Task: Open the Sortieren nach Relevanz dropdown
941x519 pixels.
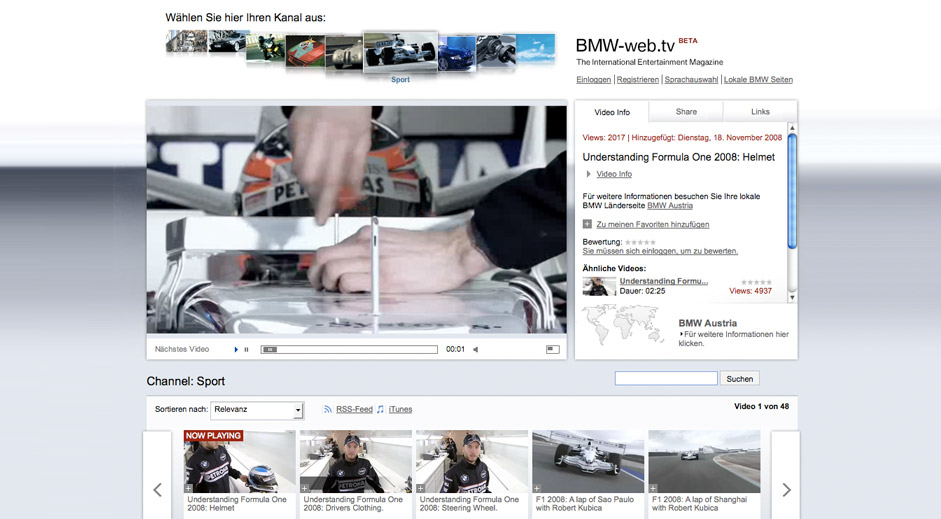Action: coord(257,410)
